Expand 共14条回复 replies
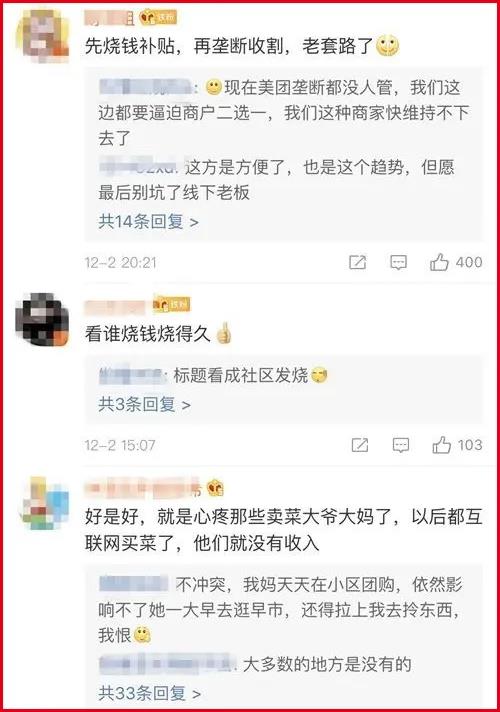 click(149, 222)
